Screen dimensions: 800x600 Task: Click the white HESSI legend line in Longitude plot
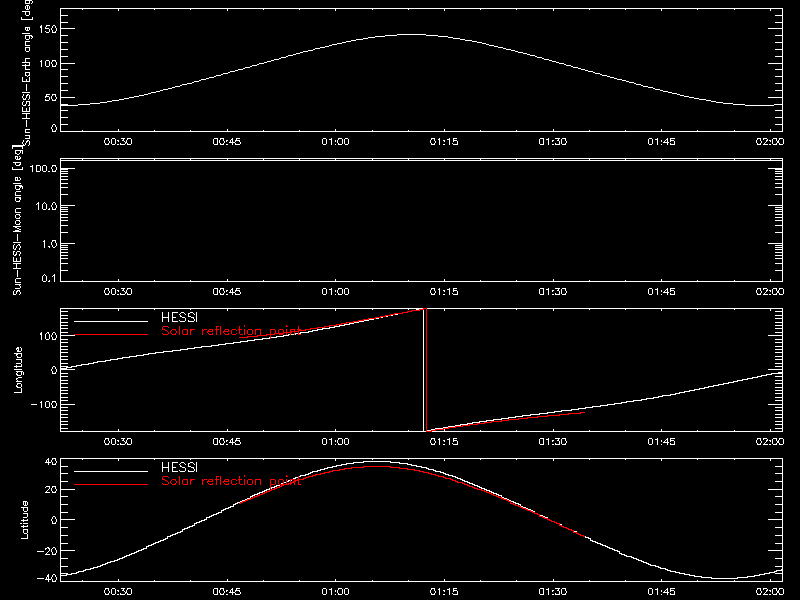pos(111,321)
